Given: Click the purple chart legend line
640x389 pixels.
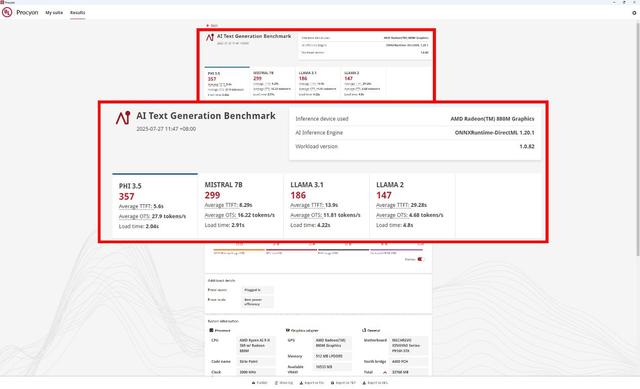Looking at the screenshot, I should (x=396, y=249).
